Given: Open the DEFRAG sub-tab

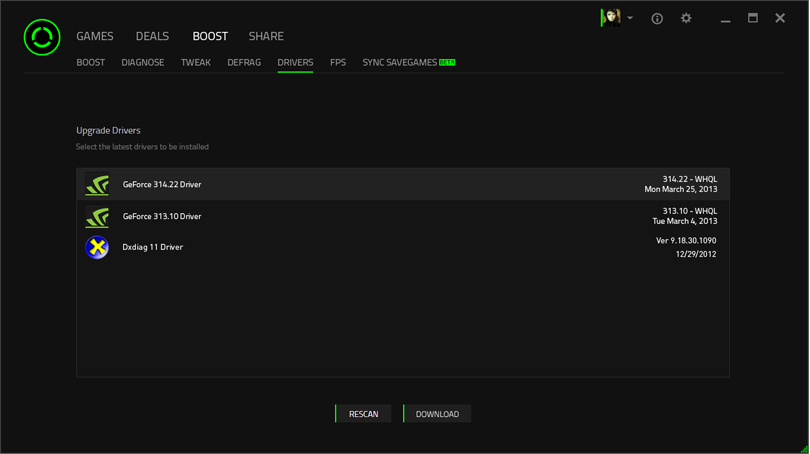Looking at the screenshot, I should [244, 62].
